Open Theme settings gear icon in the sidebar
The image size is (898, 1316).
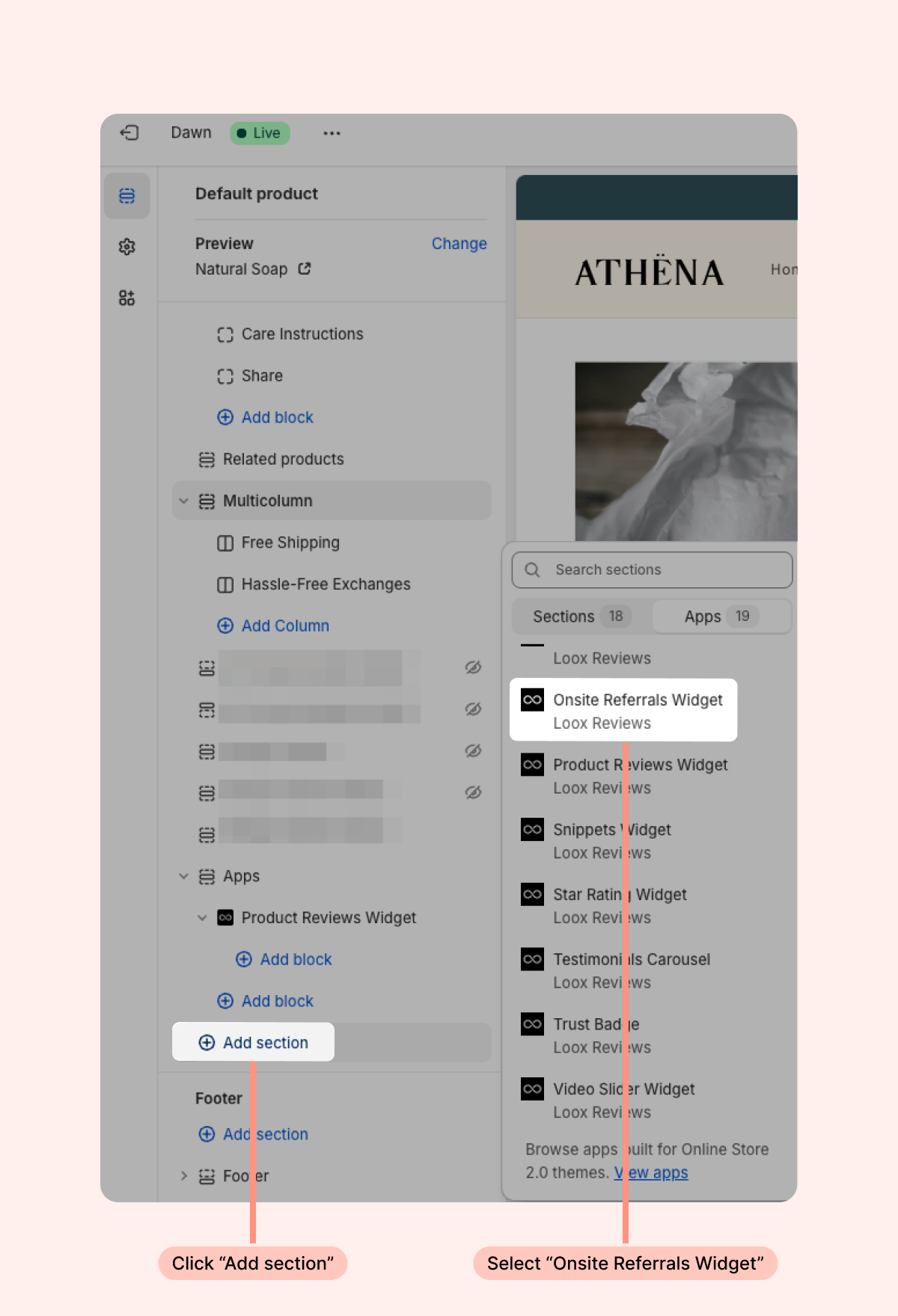[127, 247]
